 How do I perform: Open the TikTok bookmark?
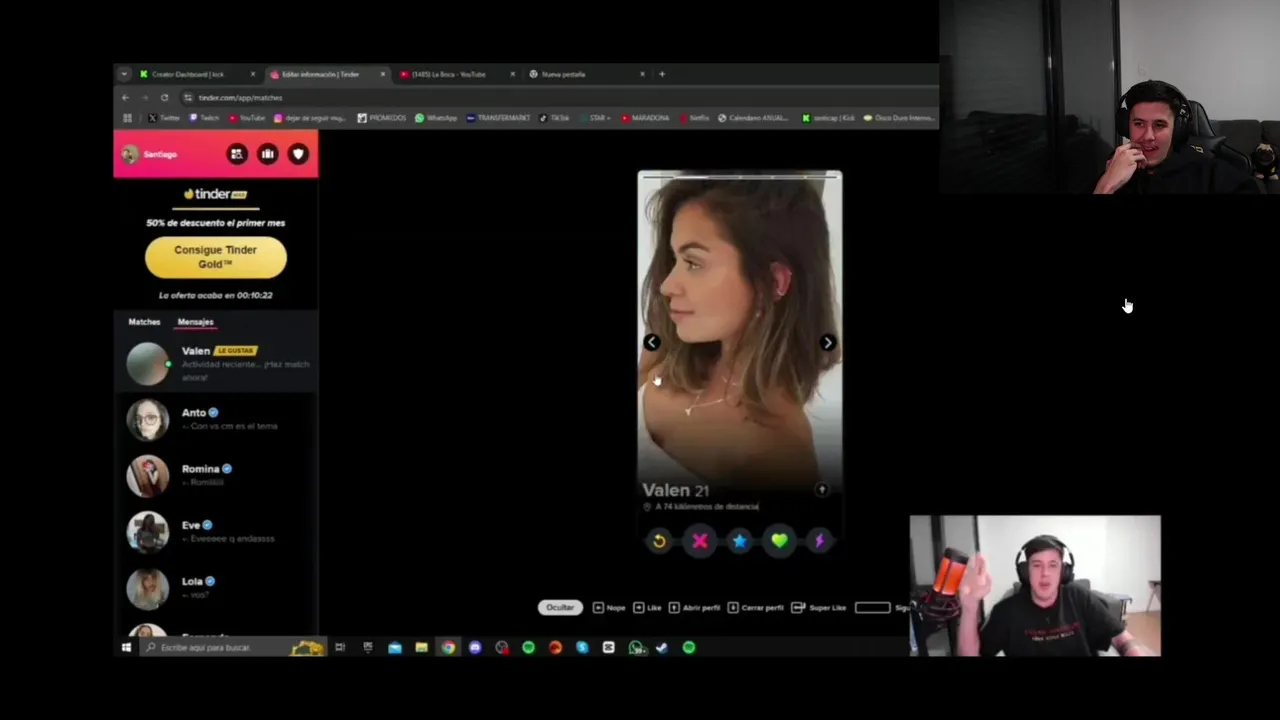(x=555, y=118)
